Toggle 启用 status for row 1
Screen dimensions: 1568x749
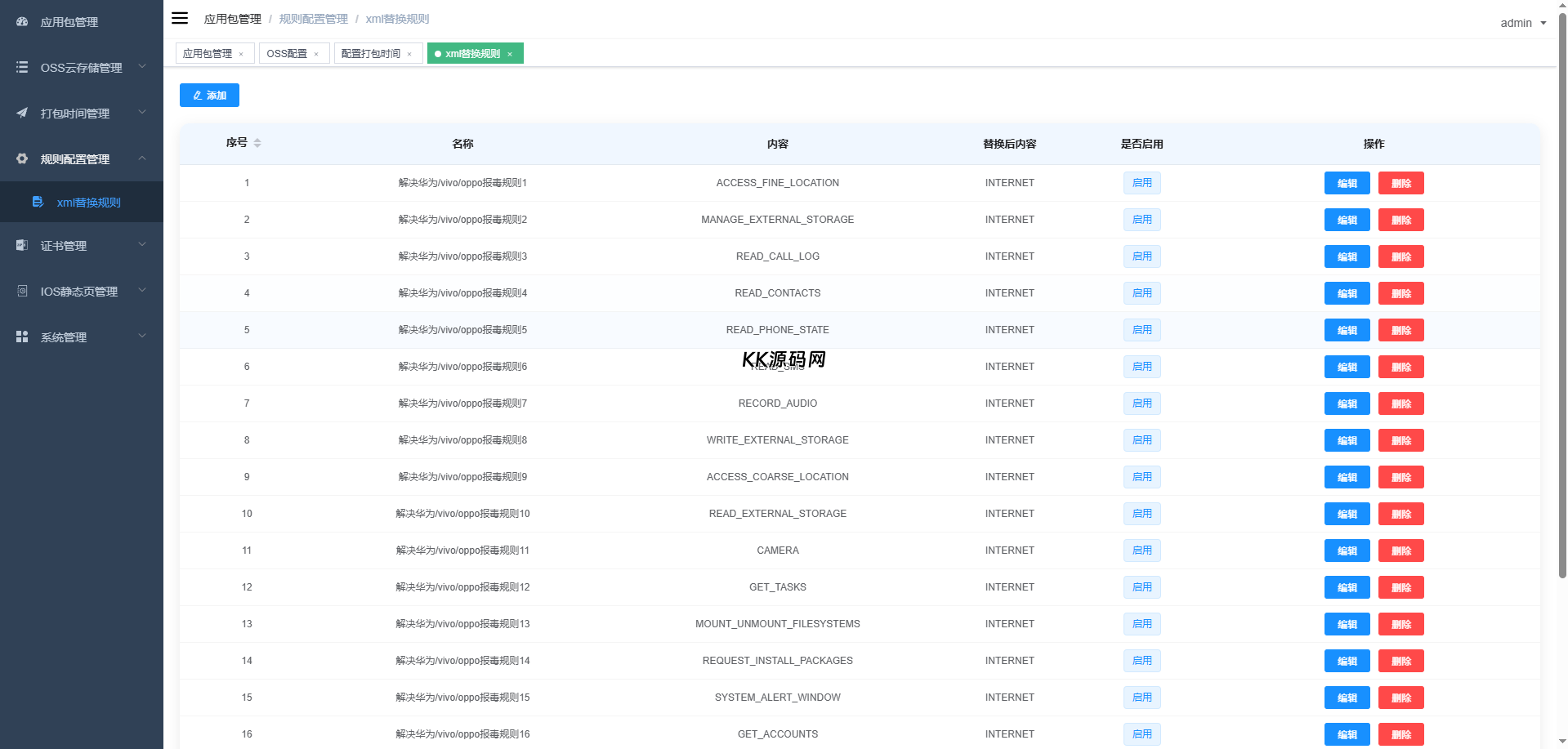pos(1141,183)
